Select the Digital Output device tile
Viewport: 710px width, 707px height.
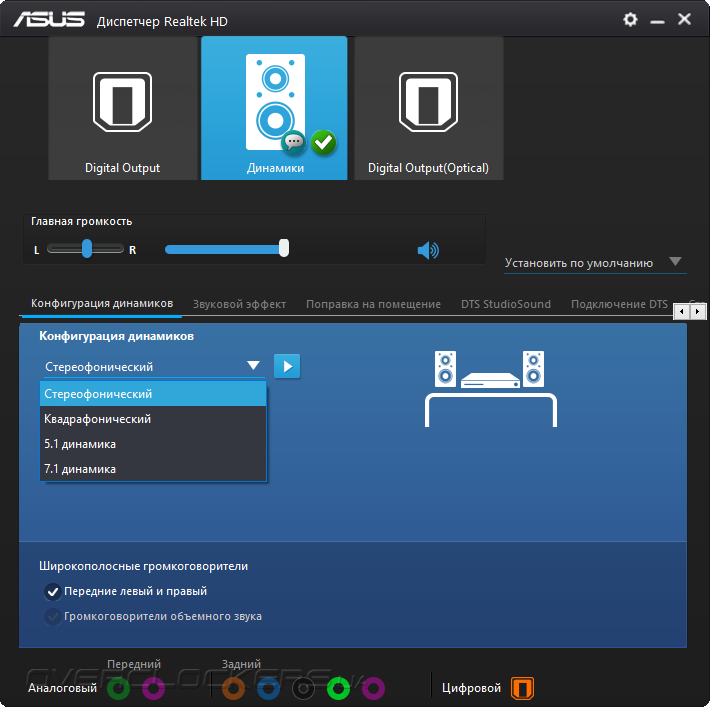(x=122, y=108)
